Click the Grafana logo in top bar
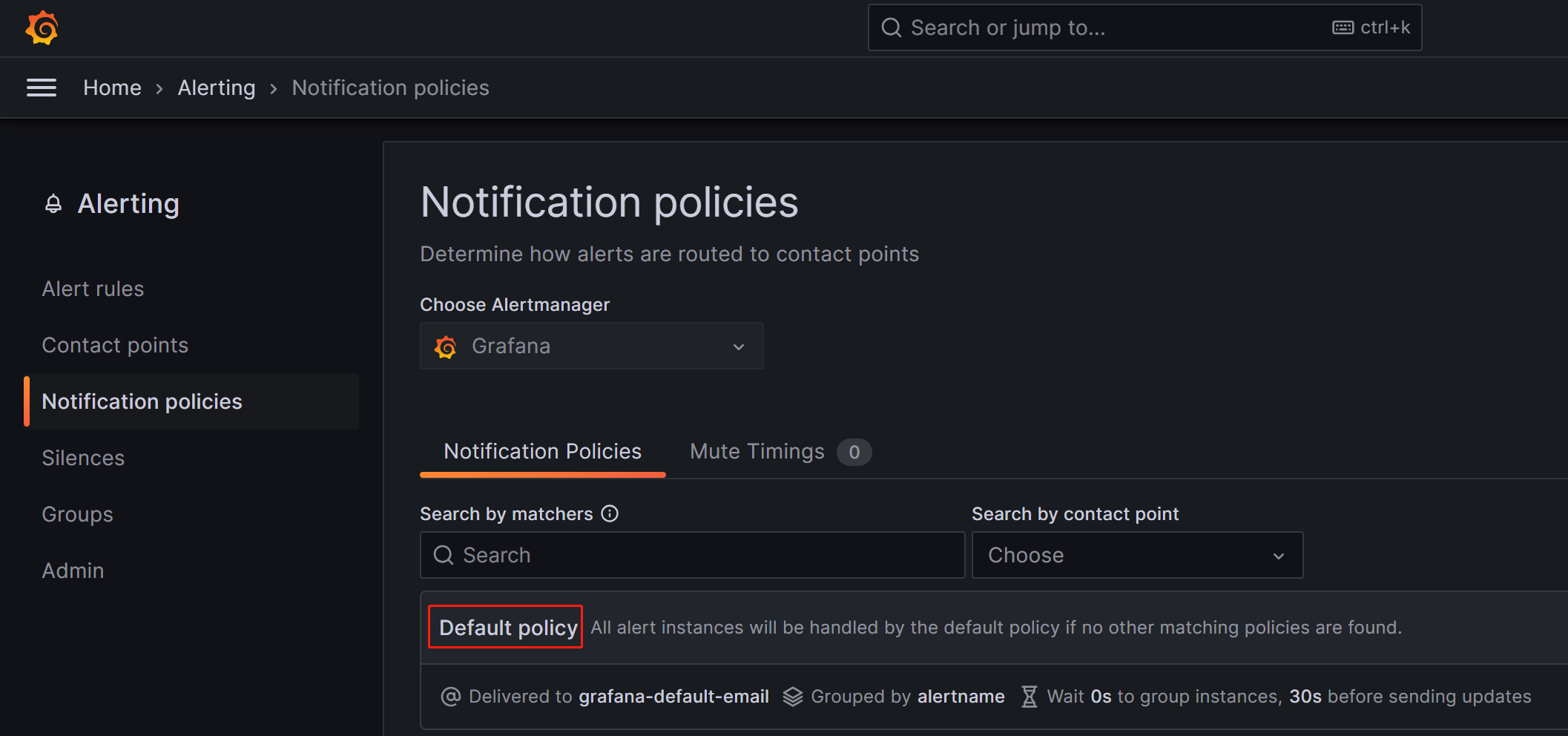 tap(42, 28)
